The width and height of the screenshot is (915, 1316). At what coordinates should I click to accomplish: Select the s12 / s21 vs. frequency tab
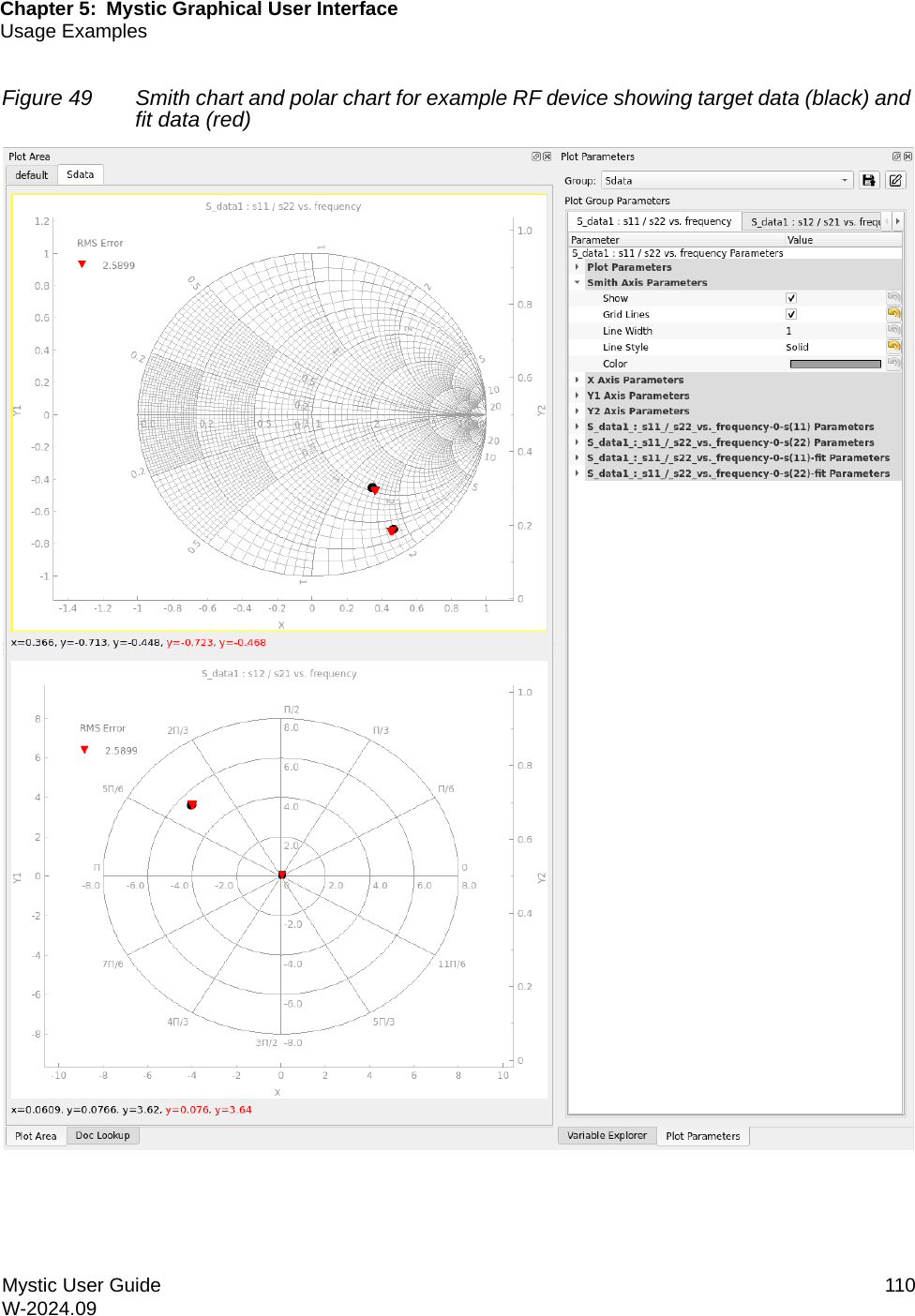click(814, 222)
